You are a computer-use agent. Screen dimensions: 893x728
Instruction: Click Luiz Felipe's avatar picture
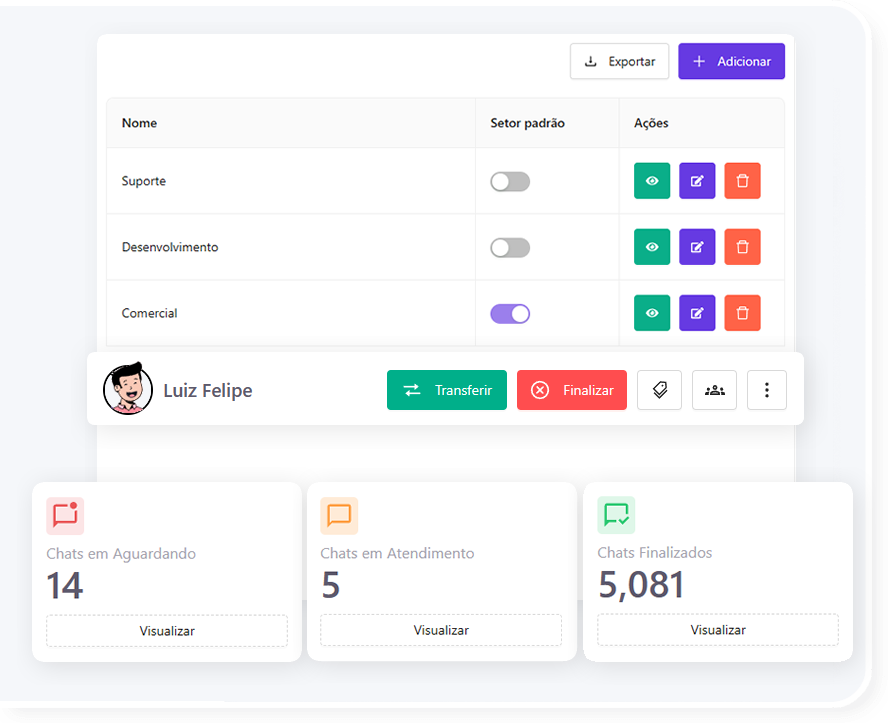tap(128, 388)
